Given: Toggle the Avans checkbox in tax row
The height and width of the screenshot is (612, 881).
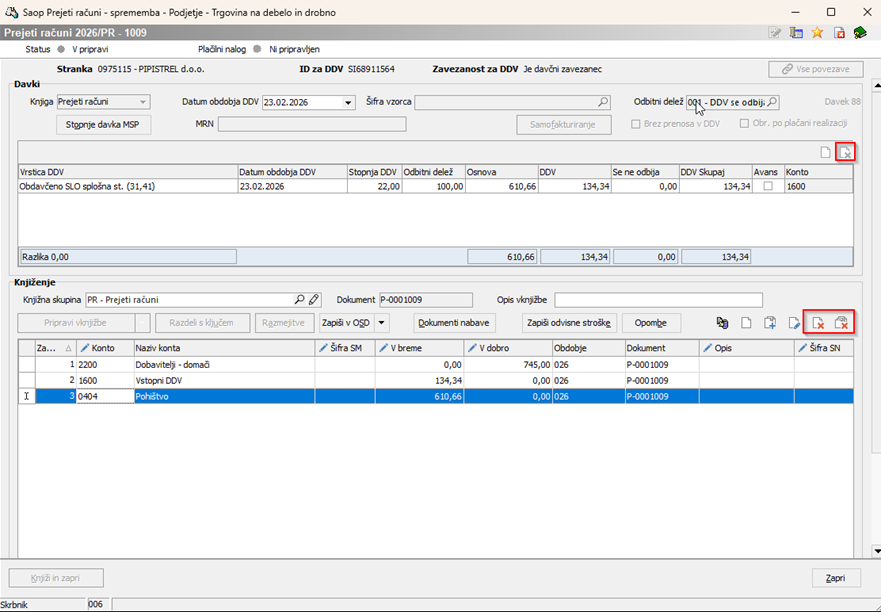Looking at the screenshot, I should [767, 186].
